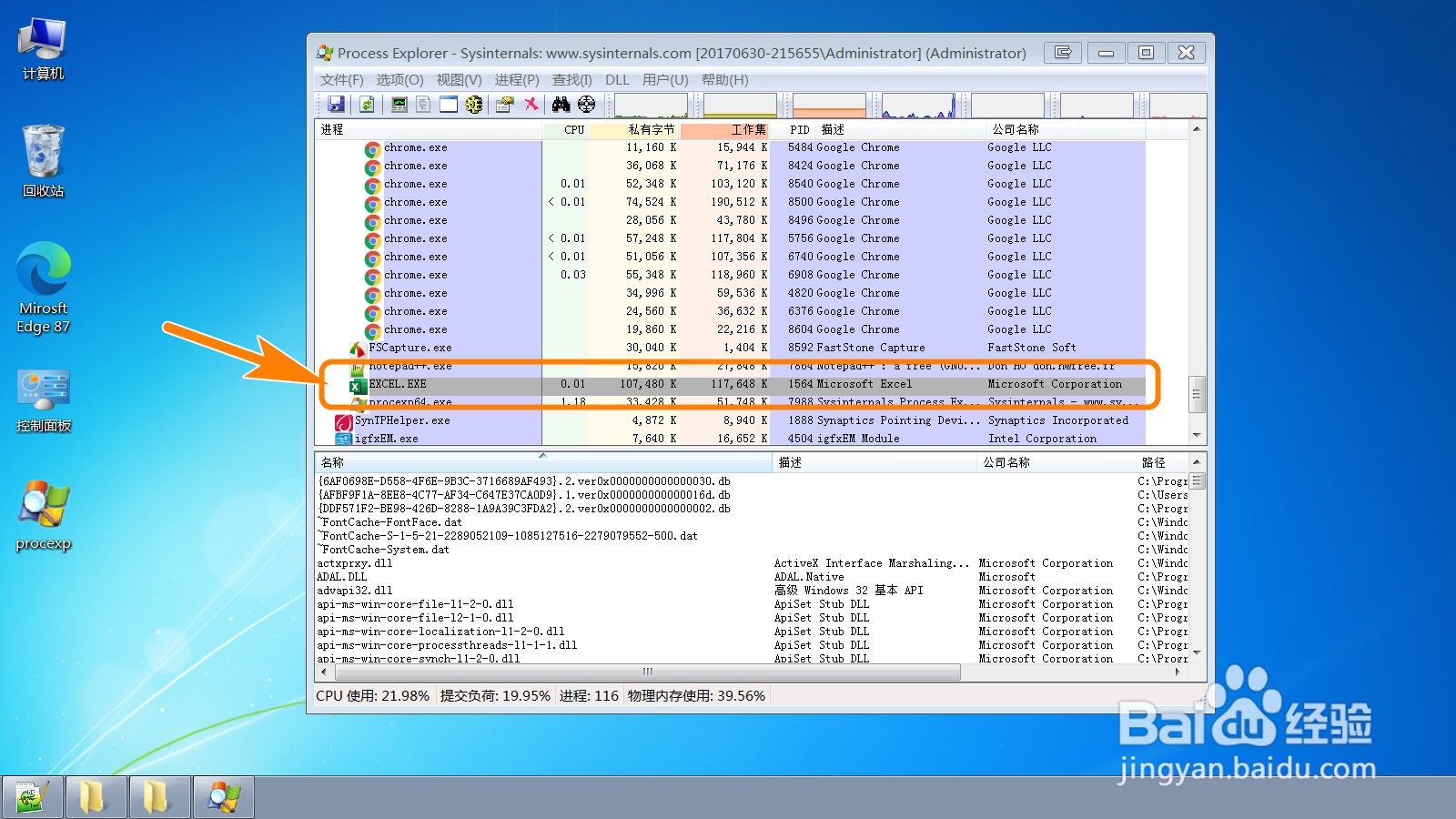Click the process list vertical scrollbar thumb
The width and height of the screenshot is (1456, 819).
tap(1197, 394)
